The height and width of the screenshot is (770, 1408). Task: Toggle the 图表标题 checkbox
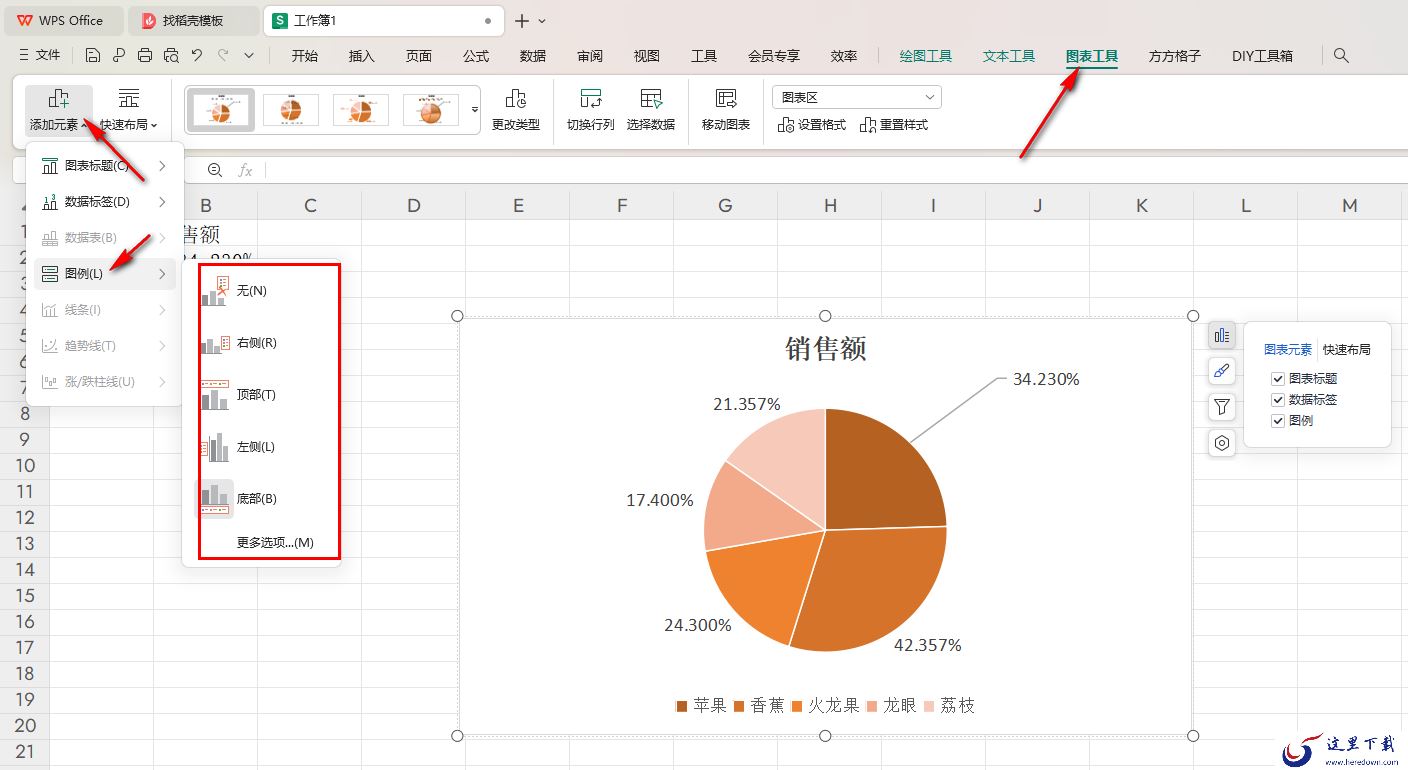pos(1278,379)
